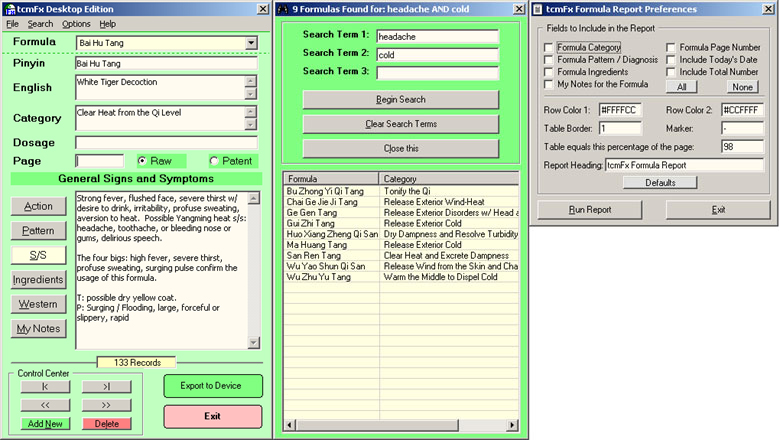Go to first record button
Screen dimensions: 780x440
tap(45, 386)
